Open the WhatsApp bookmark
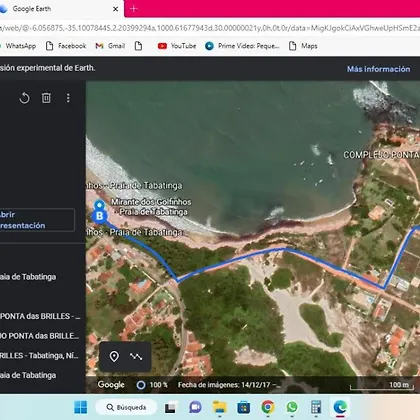Image resolution: width=420 pixels, height=420 pixels. point(18,46)
